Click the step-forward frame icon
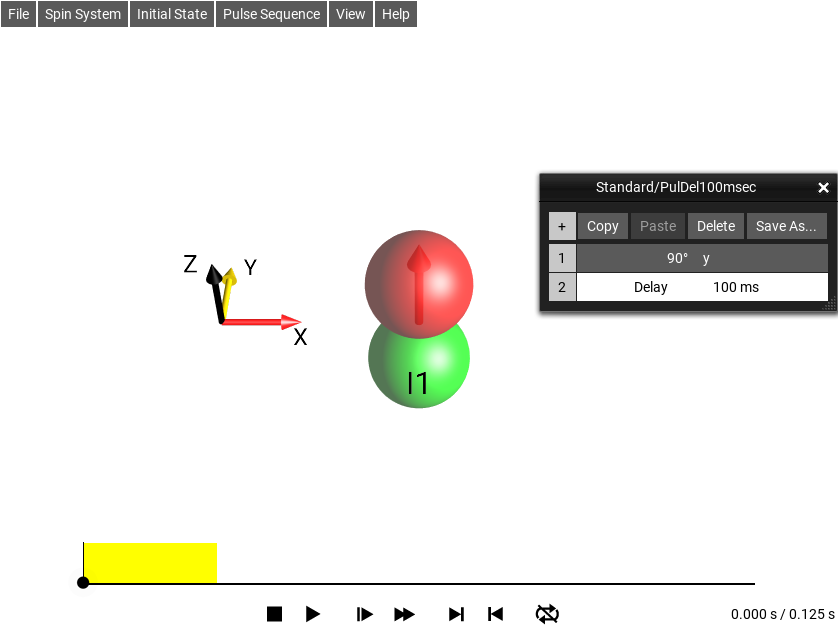This screenshot has width=838, height=628. [365, 614]
